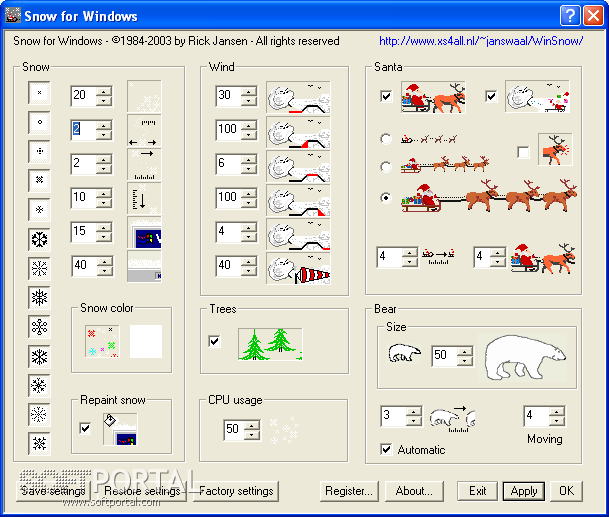The width and height of the screenshot is (609, 517).
Task: Click the snow on blue window picture beside 15
Action: pyautogui.click(x=144, y=232)
